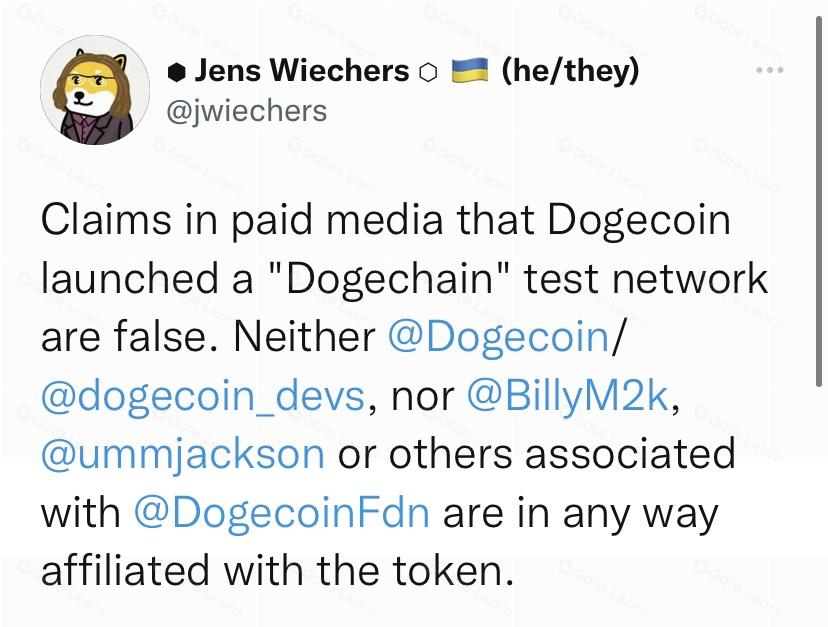Click the display name Jens Wiechers

303,70
